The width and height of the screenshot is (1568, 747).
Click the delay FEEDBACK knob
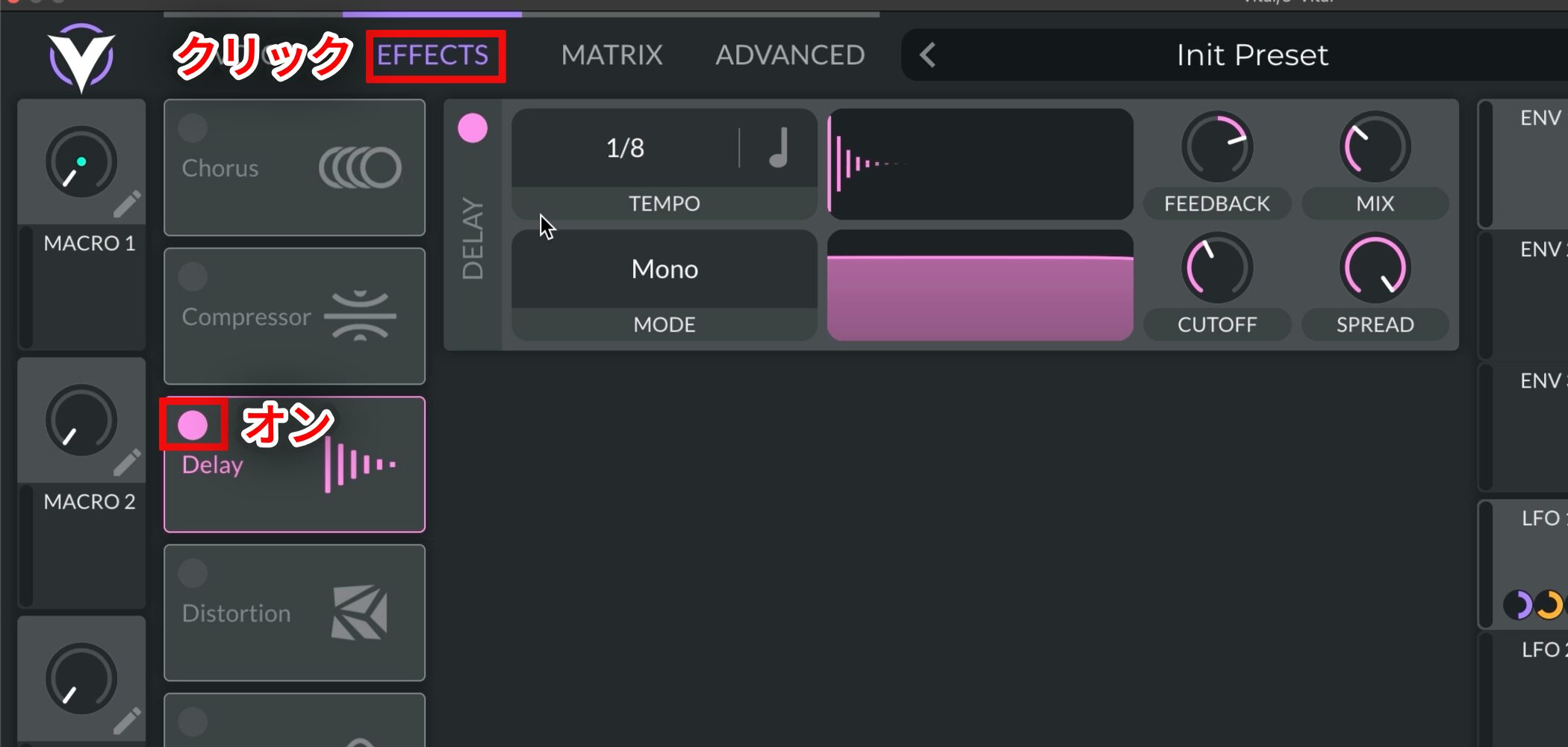[1217, 147]
